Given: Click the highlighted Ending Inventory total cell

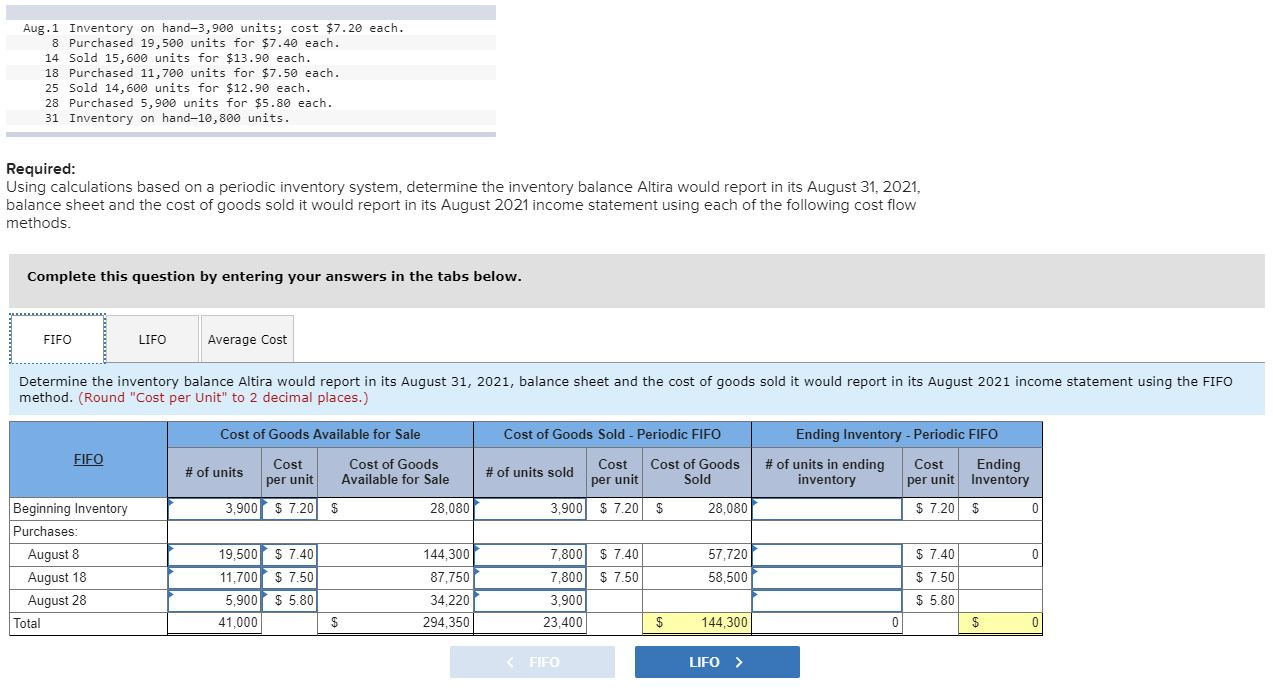Looking at the screenshot, I should pyautogui.click(x=1000, y=623).
